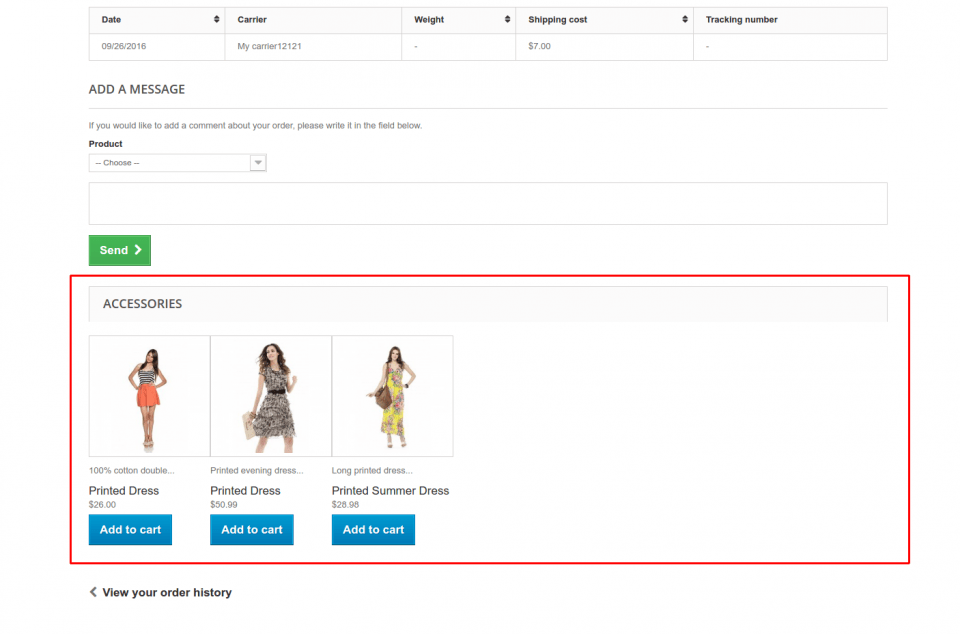This screenshot has height=634, width=960.
Task: Open the '100% cotton double...' description link
Action: click(x=131, y=470)
